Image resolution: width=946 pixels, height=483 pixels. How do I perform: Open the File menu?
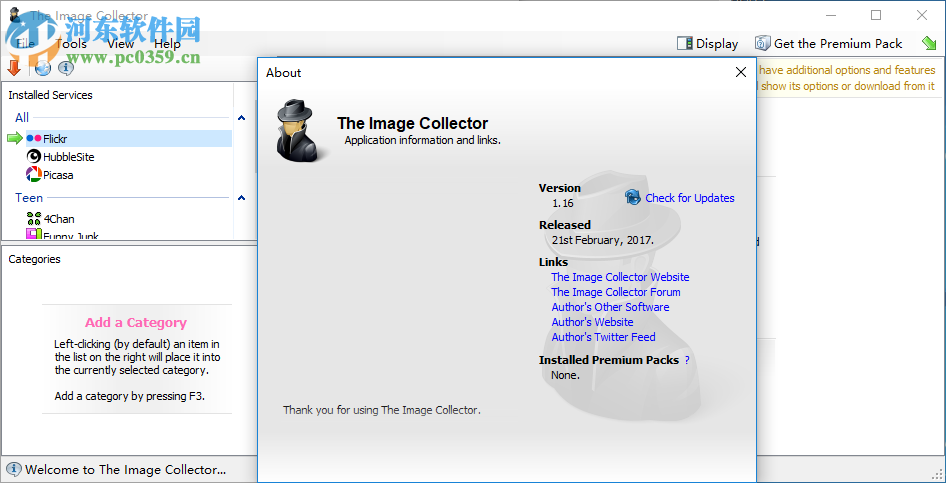25,43
